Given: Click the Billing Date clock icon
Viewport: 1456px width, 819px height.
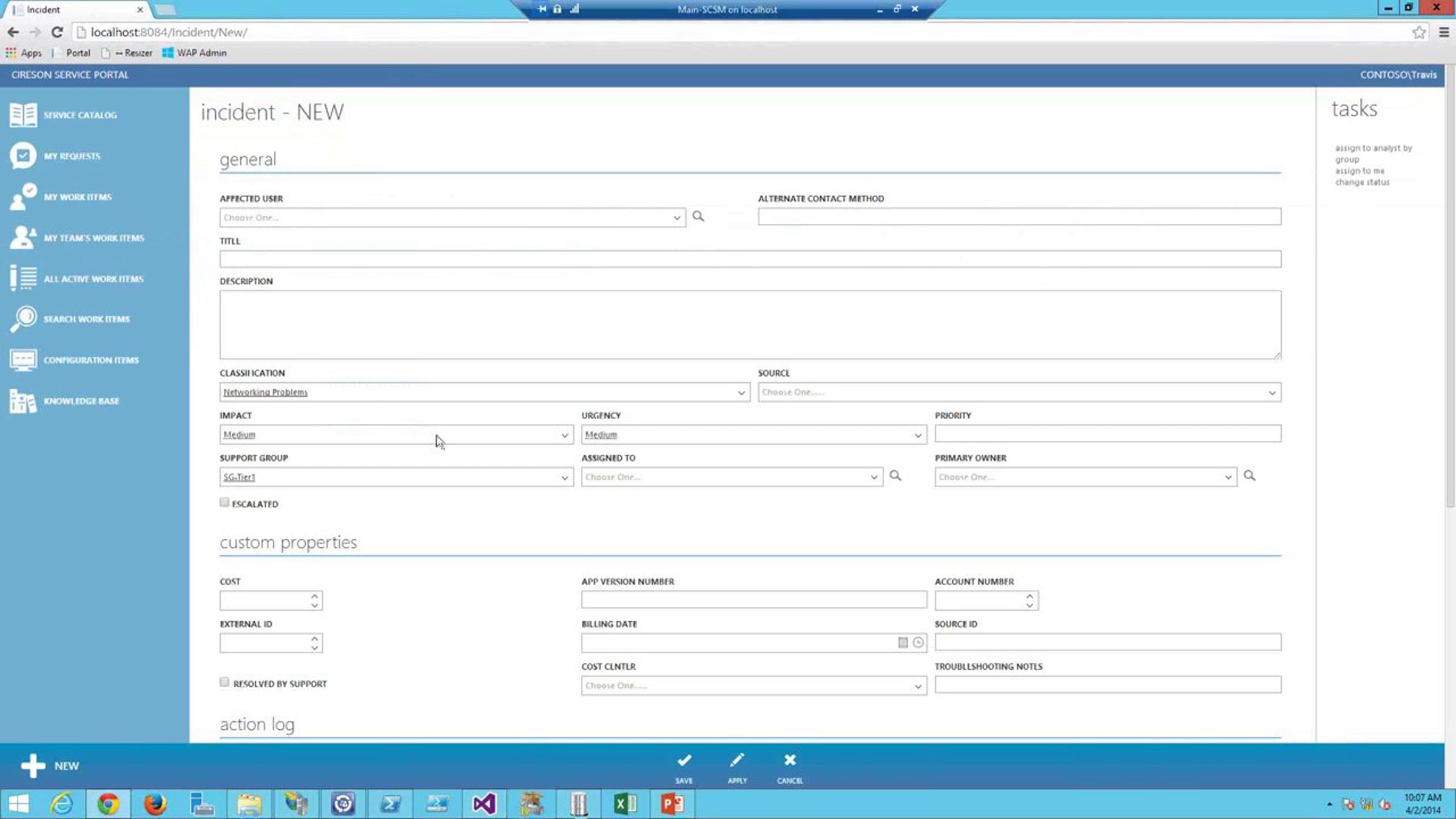Looking at the screenshot, I should click(918, 642).
